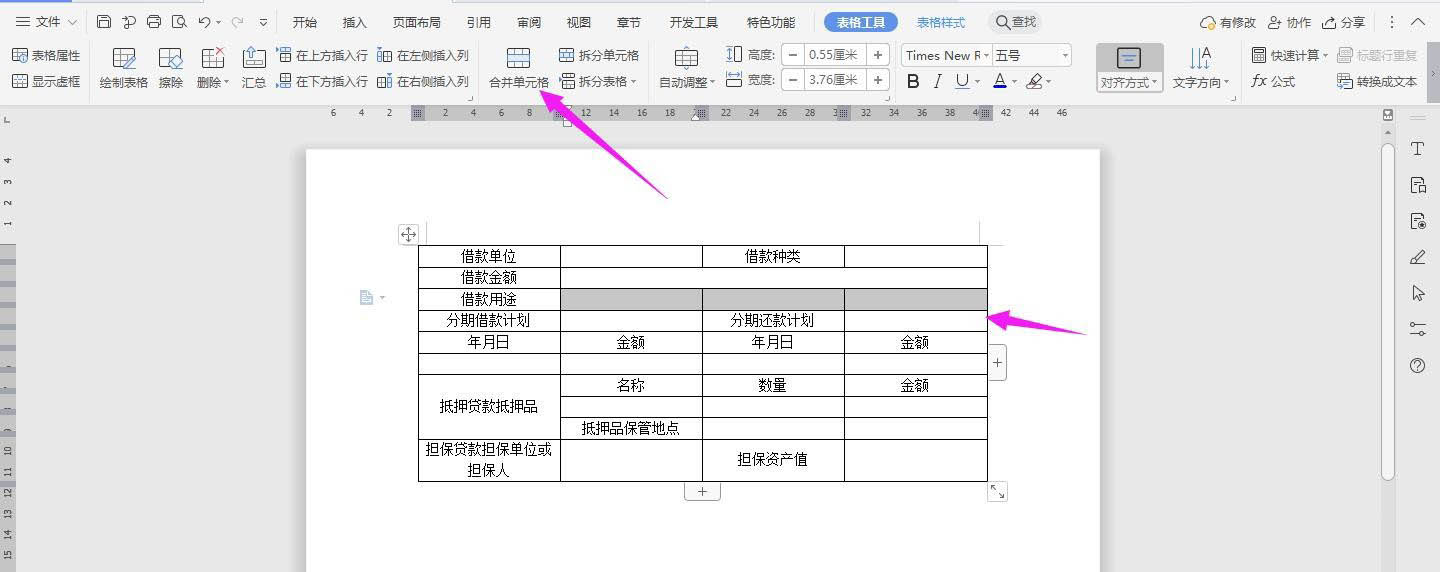Open Print Preview icon

(179, 22)
